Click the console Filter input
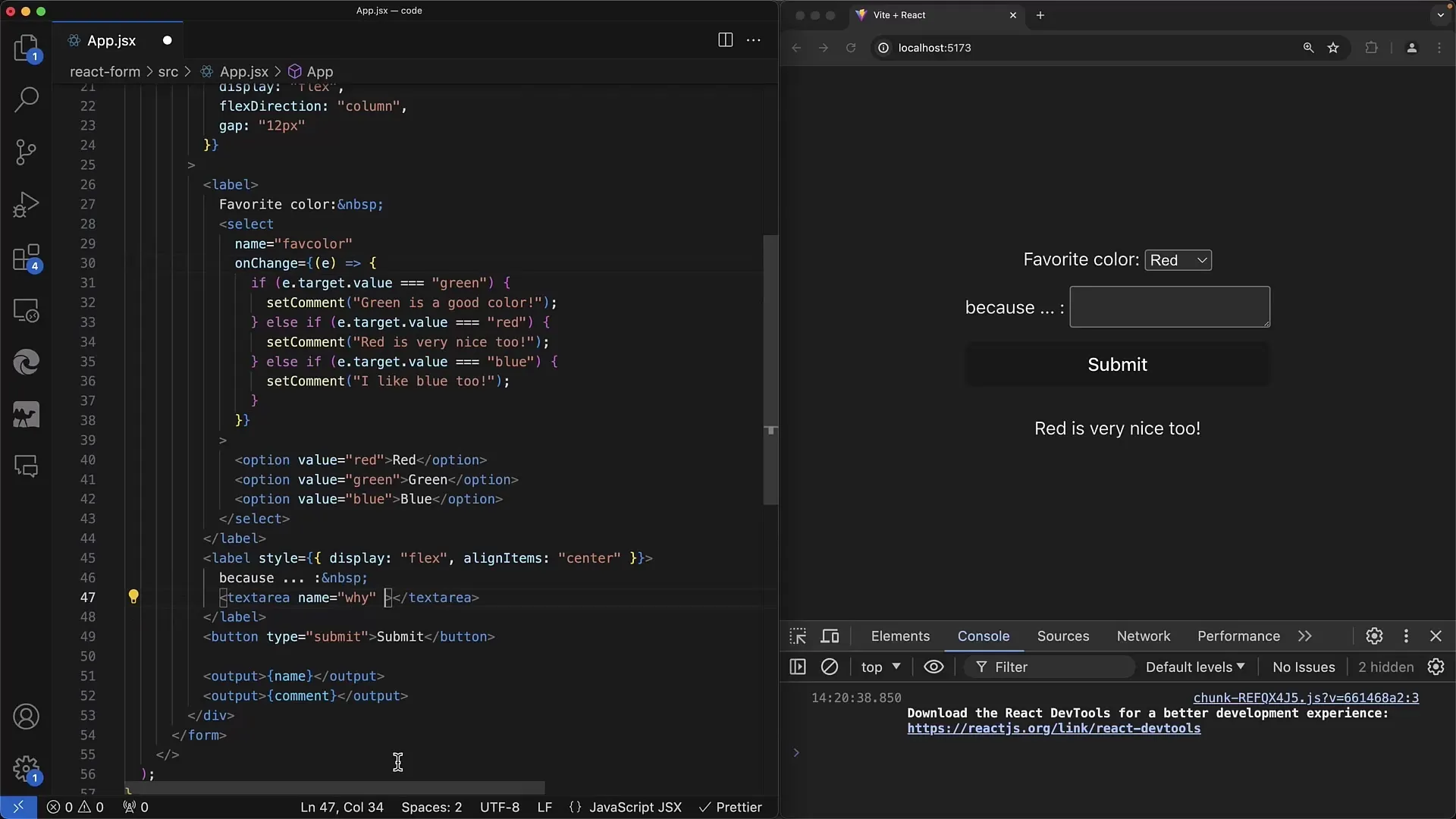The height and width of the screenshot is (819, 1456). pos(1050,667)
